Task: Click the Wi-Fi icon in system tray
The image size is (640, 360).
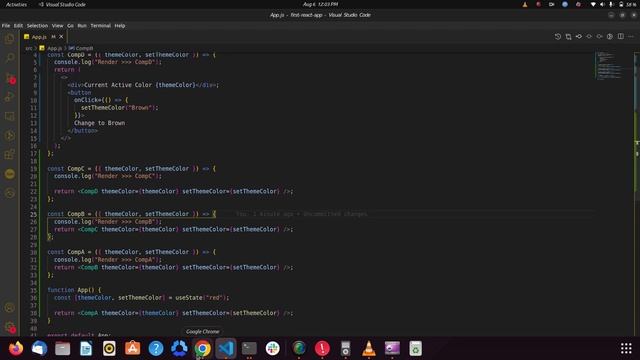Action: click(x=593, y=4)
